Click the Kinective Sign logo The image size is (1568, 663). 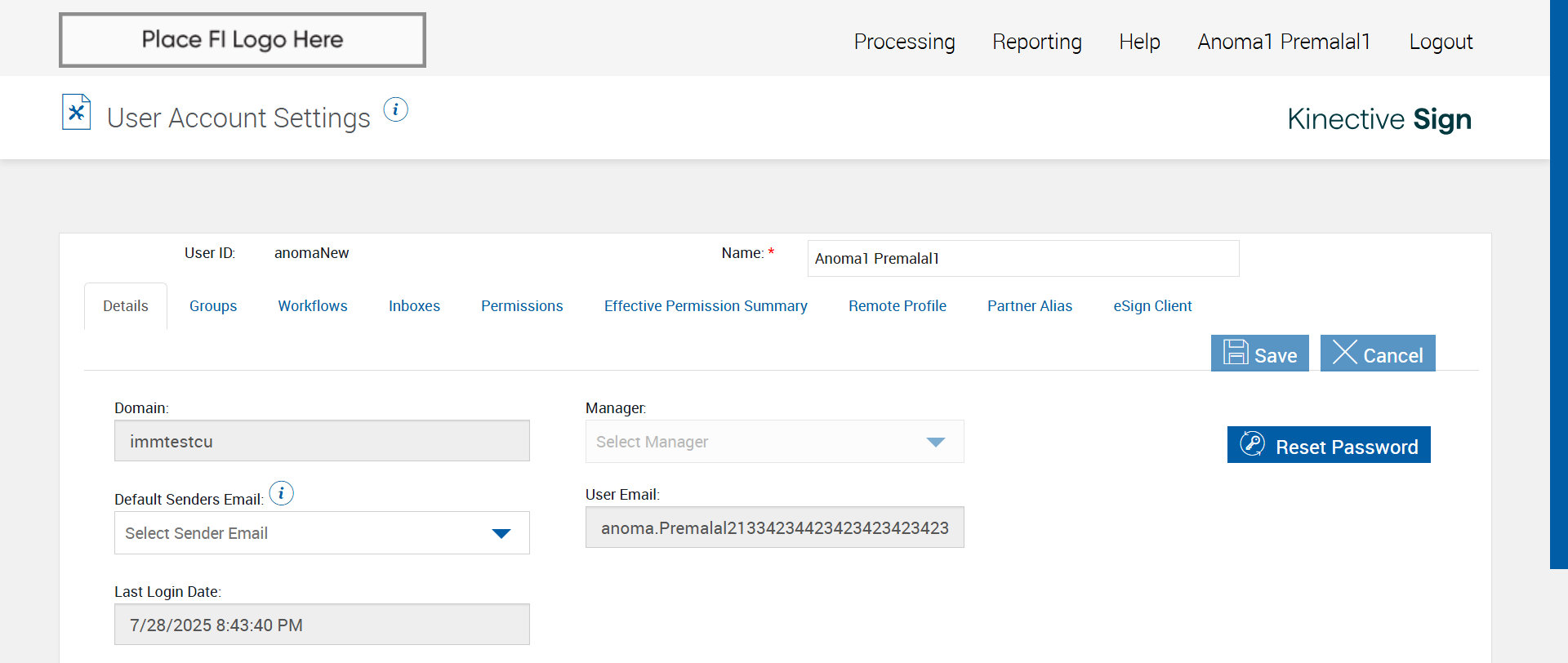1379,119
